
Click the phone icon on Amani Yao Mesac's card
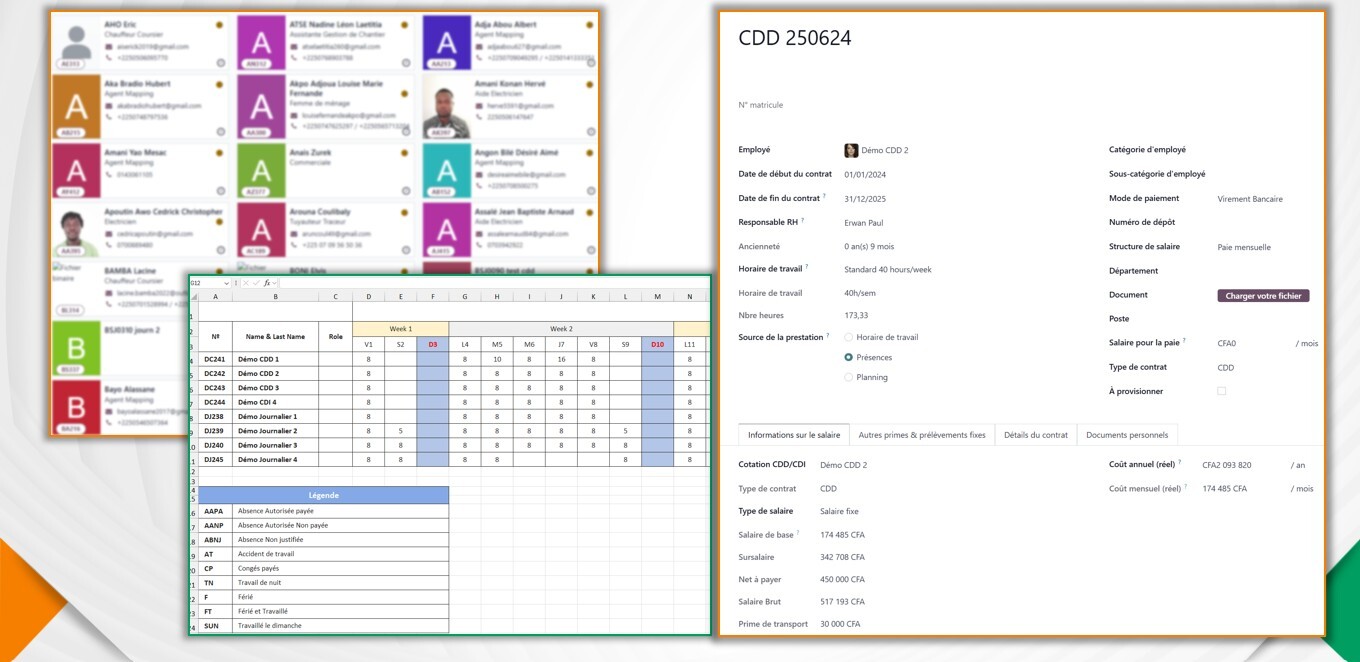(109, 174)
